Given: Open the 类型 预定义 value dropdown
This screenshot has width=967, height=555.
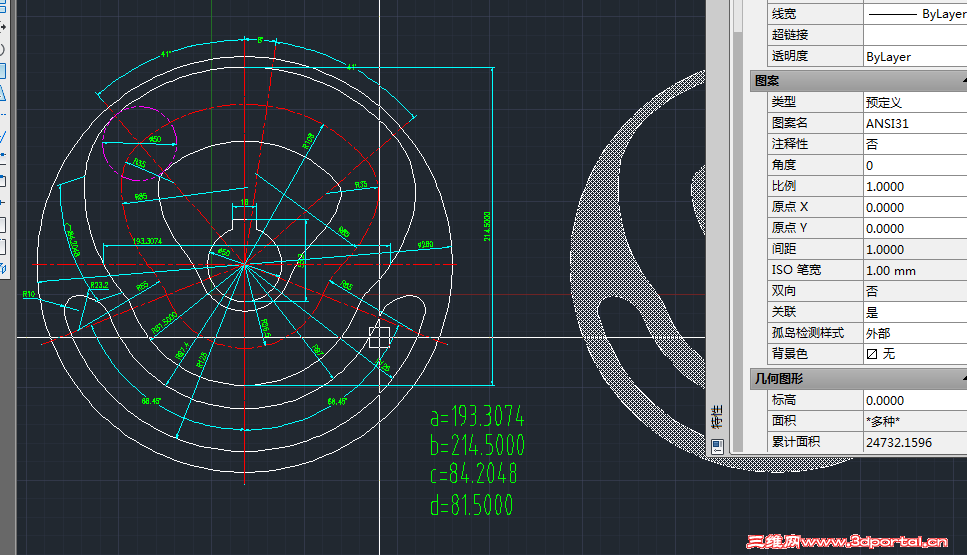Looking at the screenshot, I should (x=915, y=102).
